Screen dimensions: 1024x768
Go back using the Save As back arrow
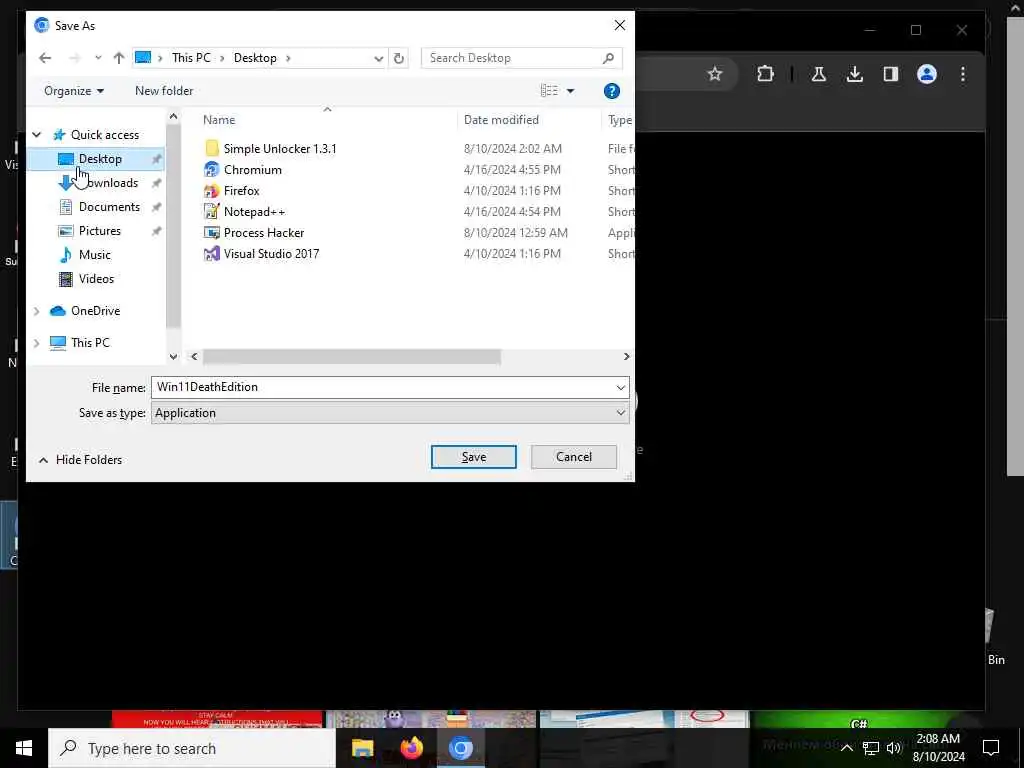tap(44, 58)
